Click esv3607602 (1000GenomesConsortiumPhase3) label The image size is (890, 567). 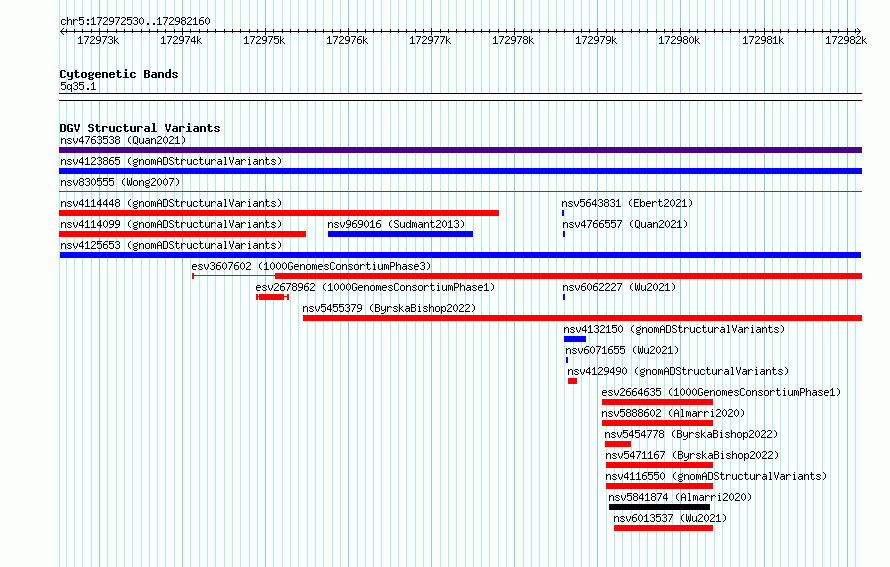coord(311,266)
